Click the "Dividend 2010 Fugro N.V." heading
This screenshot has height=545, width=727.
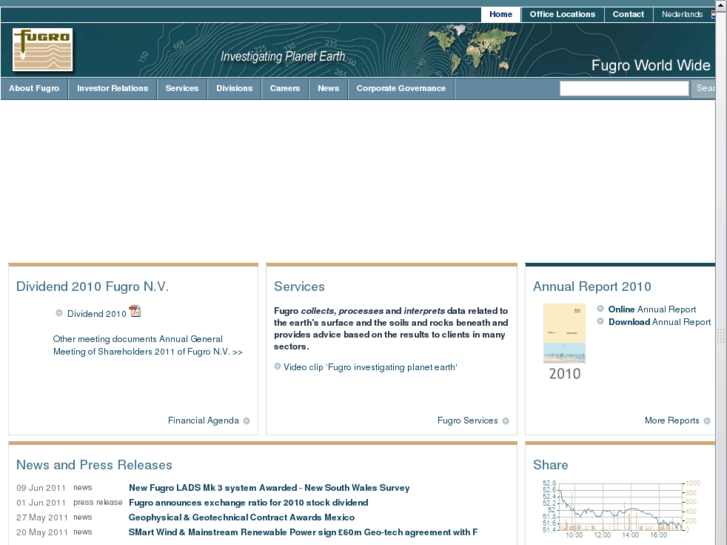tap(92, 287)
